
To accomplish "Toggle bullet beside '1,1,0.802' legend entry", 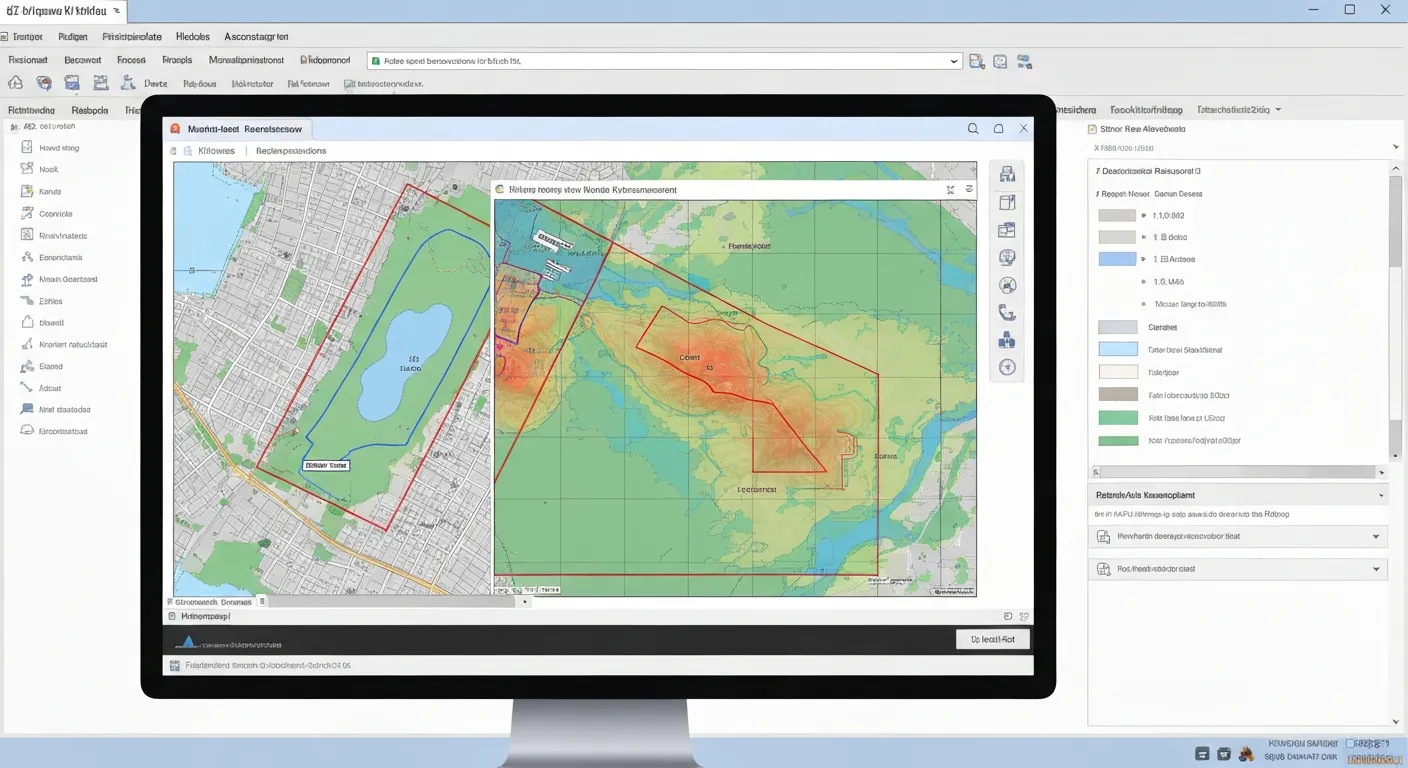I will coord(1144,215).
